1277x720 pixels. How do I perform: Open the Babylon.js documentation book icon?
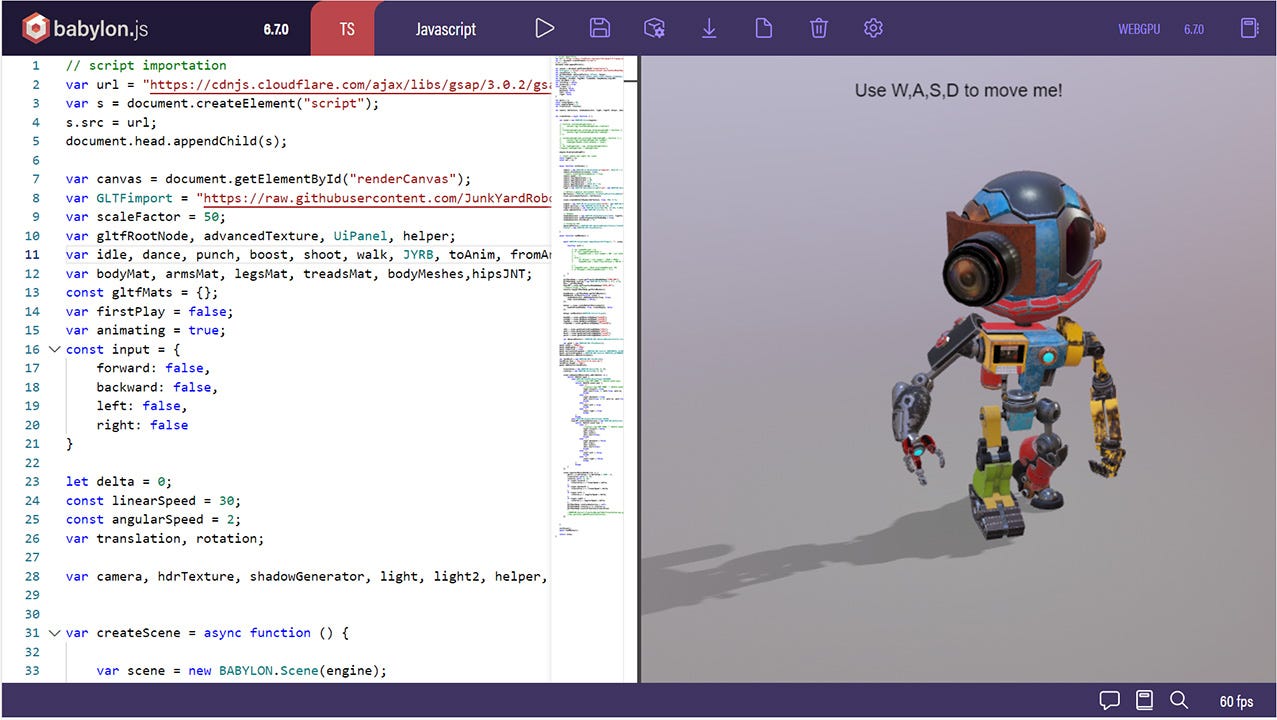1143,701
